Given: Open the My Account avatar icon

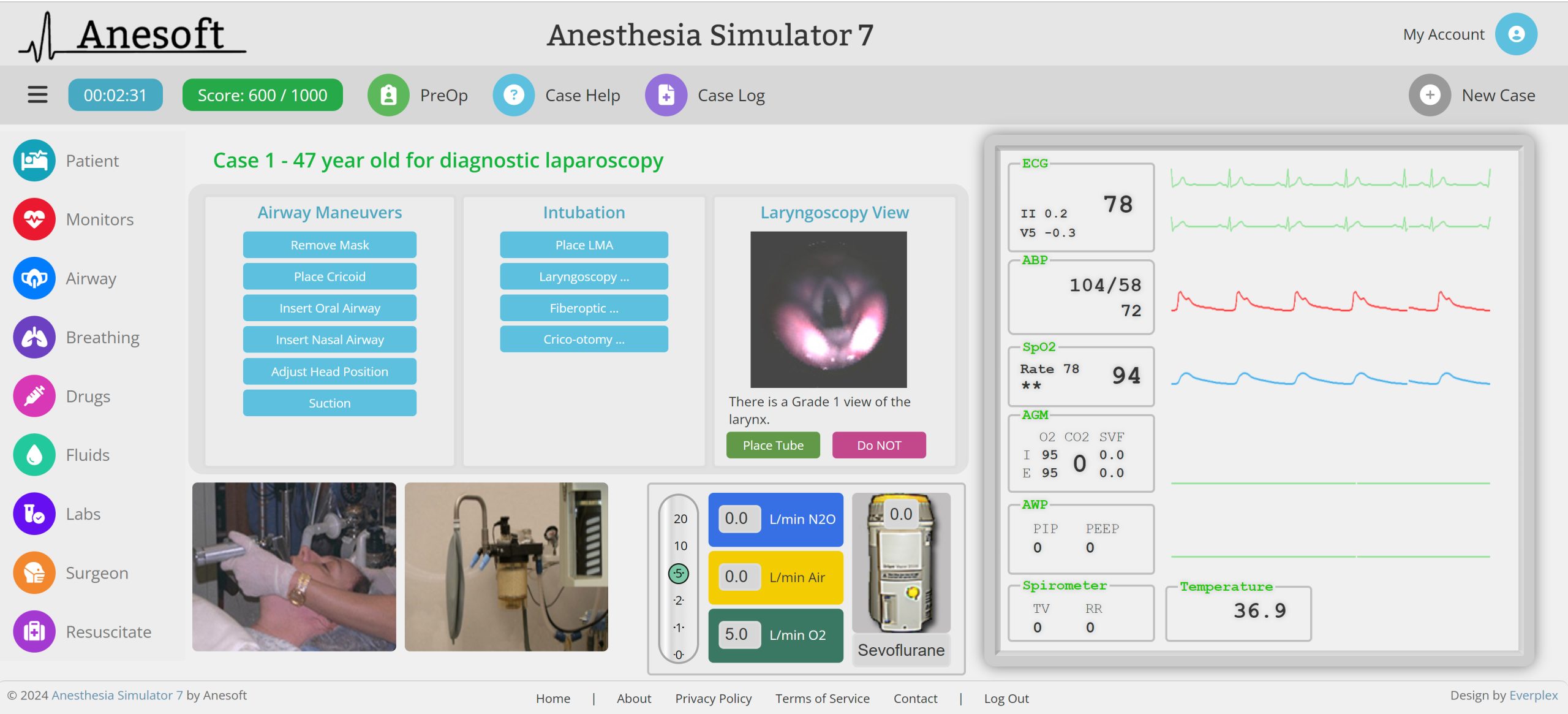Looking at the screenshot, I should click(x=1516, y=34).
